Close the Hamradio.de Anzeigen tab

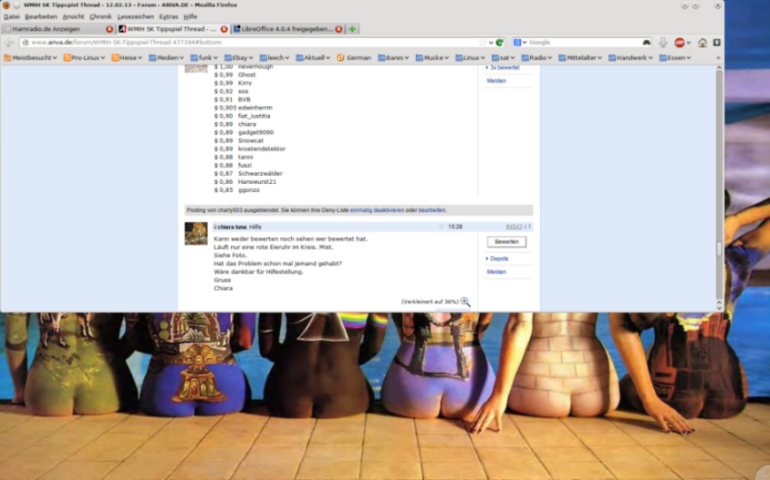click(109, 29)
